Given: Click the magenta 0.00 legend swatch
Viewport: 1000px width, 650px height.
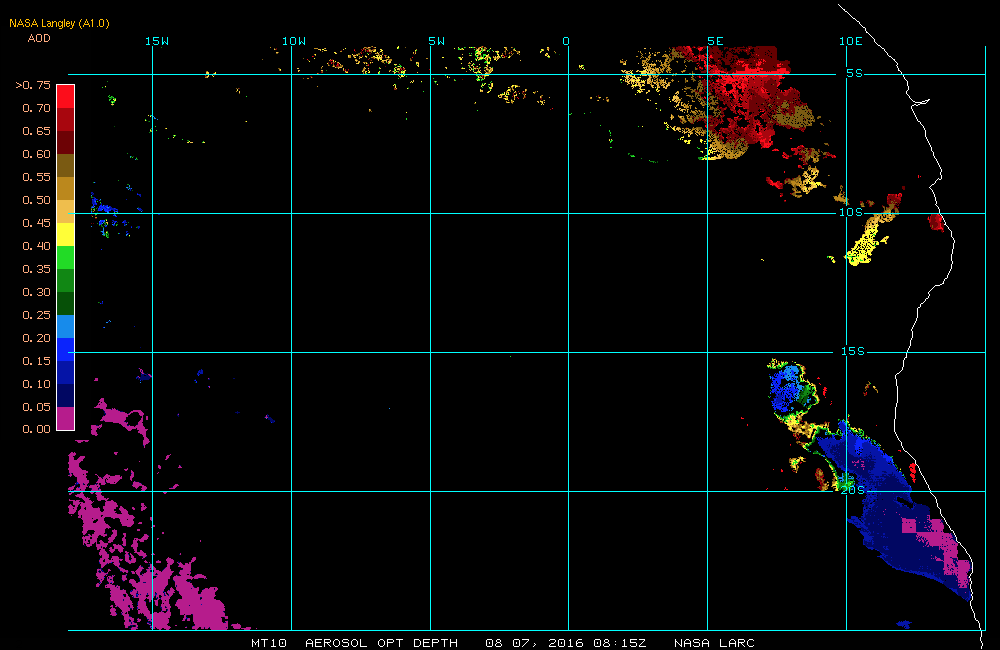Looking at the screenshot, I should 66,418.
